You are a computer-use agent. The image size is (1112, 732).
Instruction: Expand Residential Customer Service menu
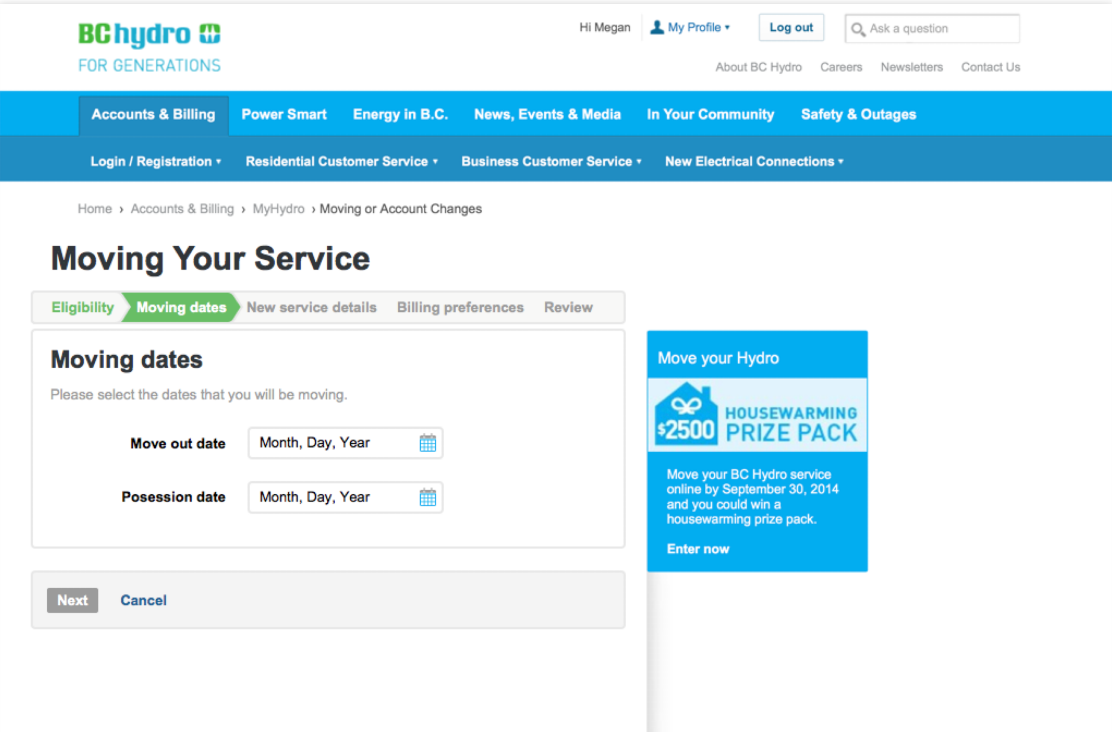pos(342,161)
